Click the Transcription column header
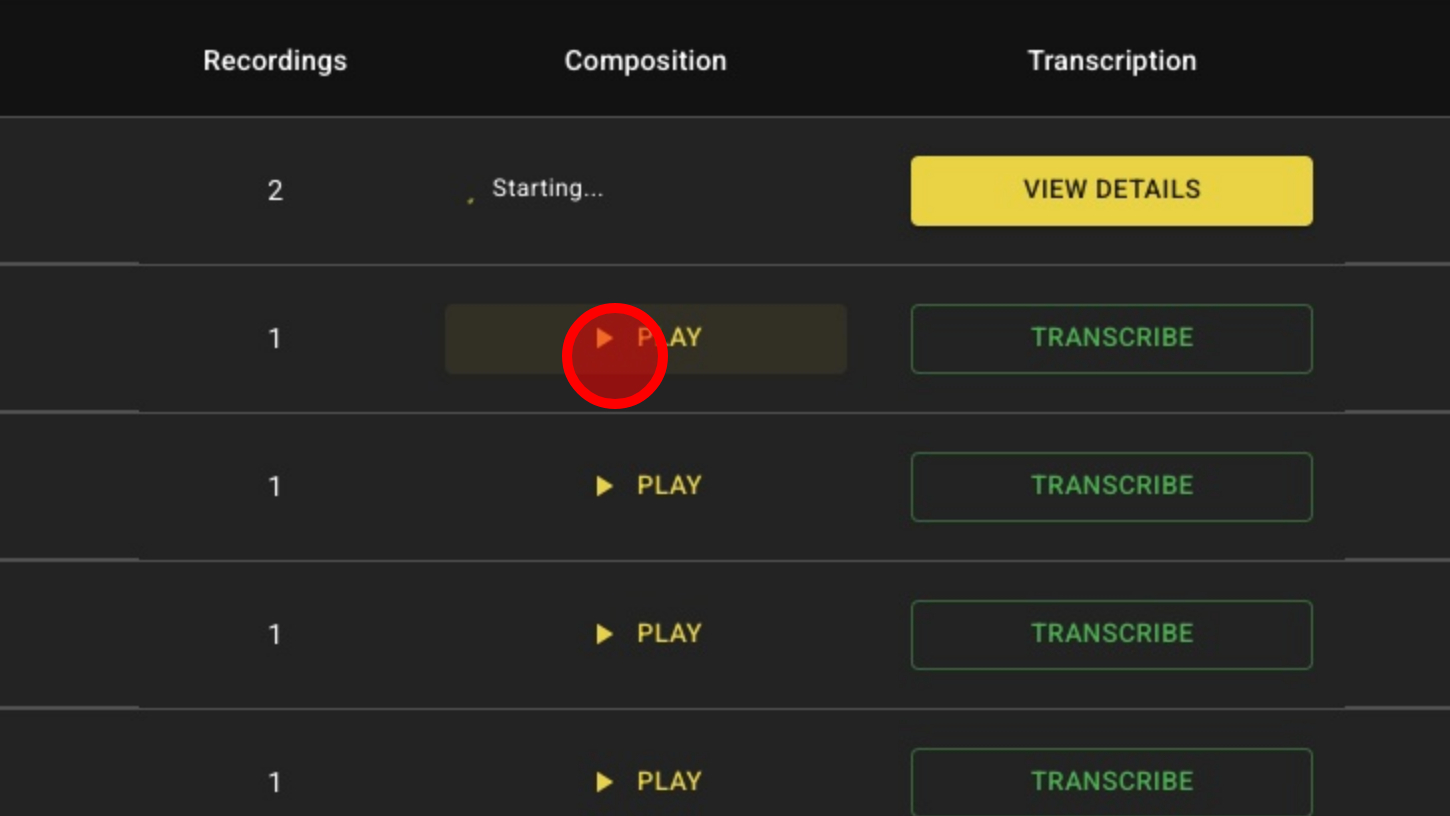 pyautogui.click(x=1111, y=60)
